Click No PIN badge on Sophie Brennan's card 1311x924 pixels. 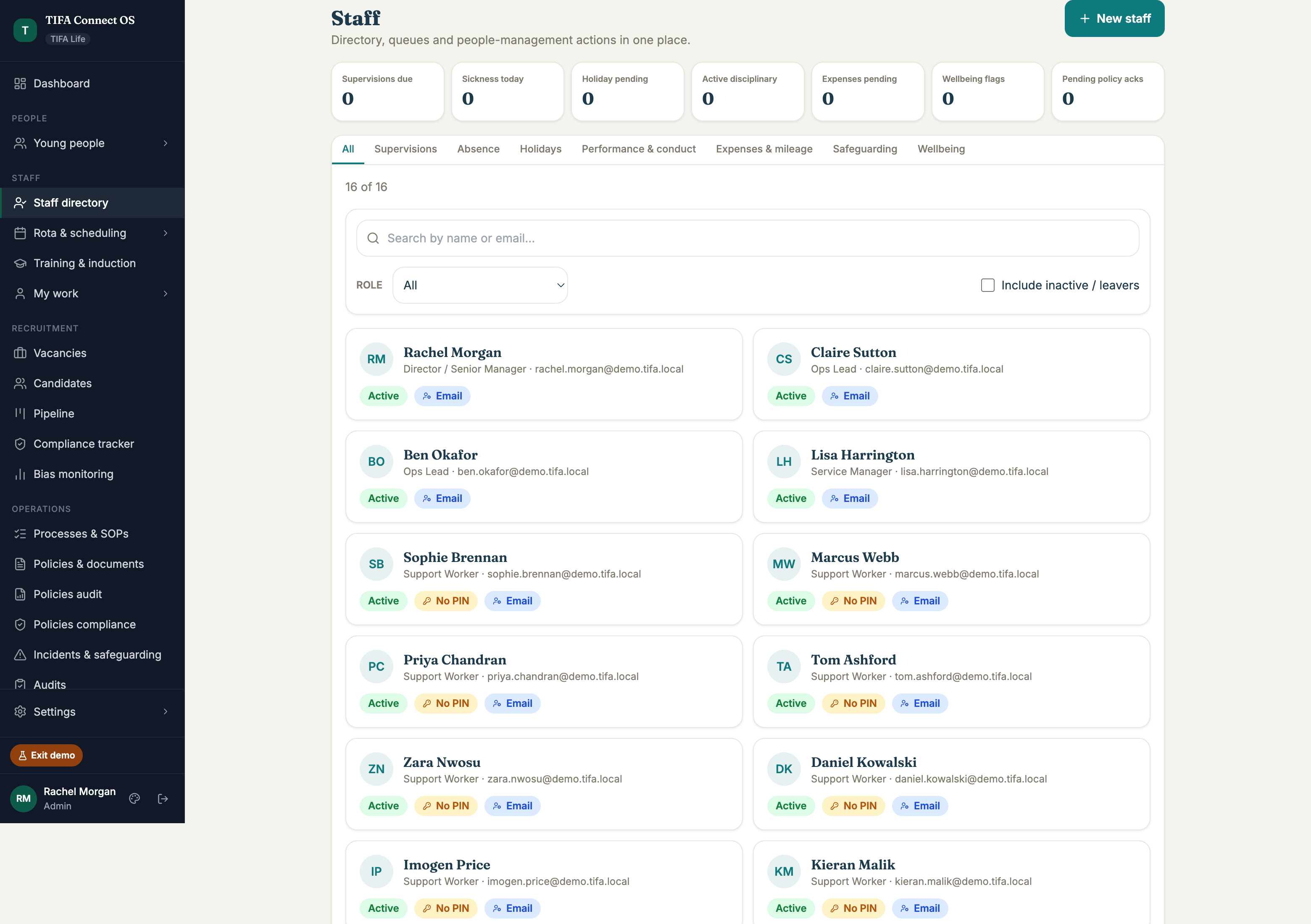coord(446,601)
